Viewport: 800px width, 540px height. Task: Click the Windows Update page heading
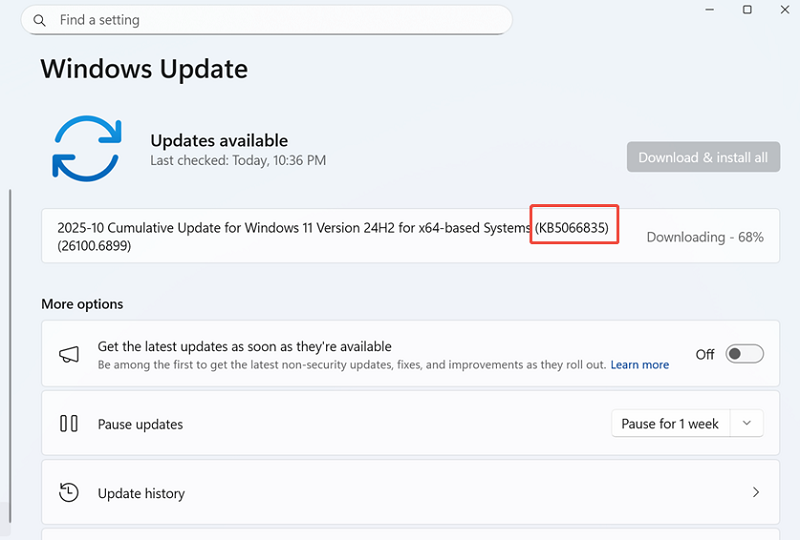pyautogui.click(x=144, y=69)
